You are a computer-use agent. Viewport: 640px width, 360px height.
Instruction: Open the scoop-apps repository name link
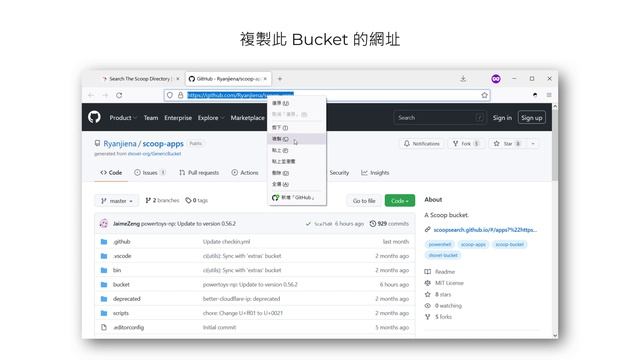click(163, 144)
